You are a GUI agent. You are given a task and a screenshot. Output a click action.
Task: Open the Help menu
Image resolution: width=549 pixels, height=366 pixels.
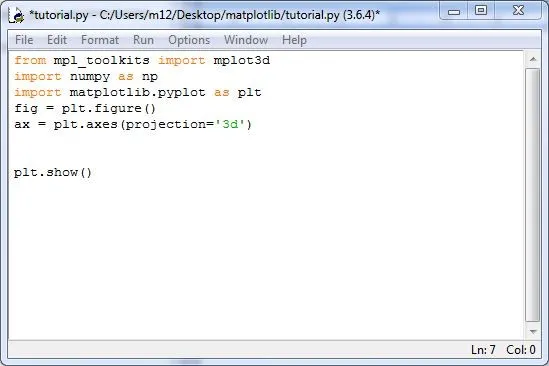click(294, 40)
